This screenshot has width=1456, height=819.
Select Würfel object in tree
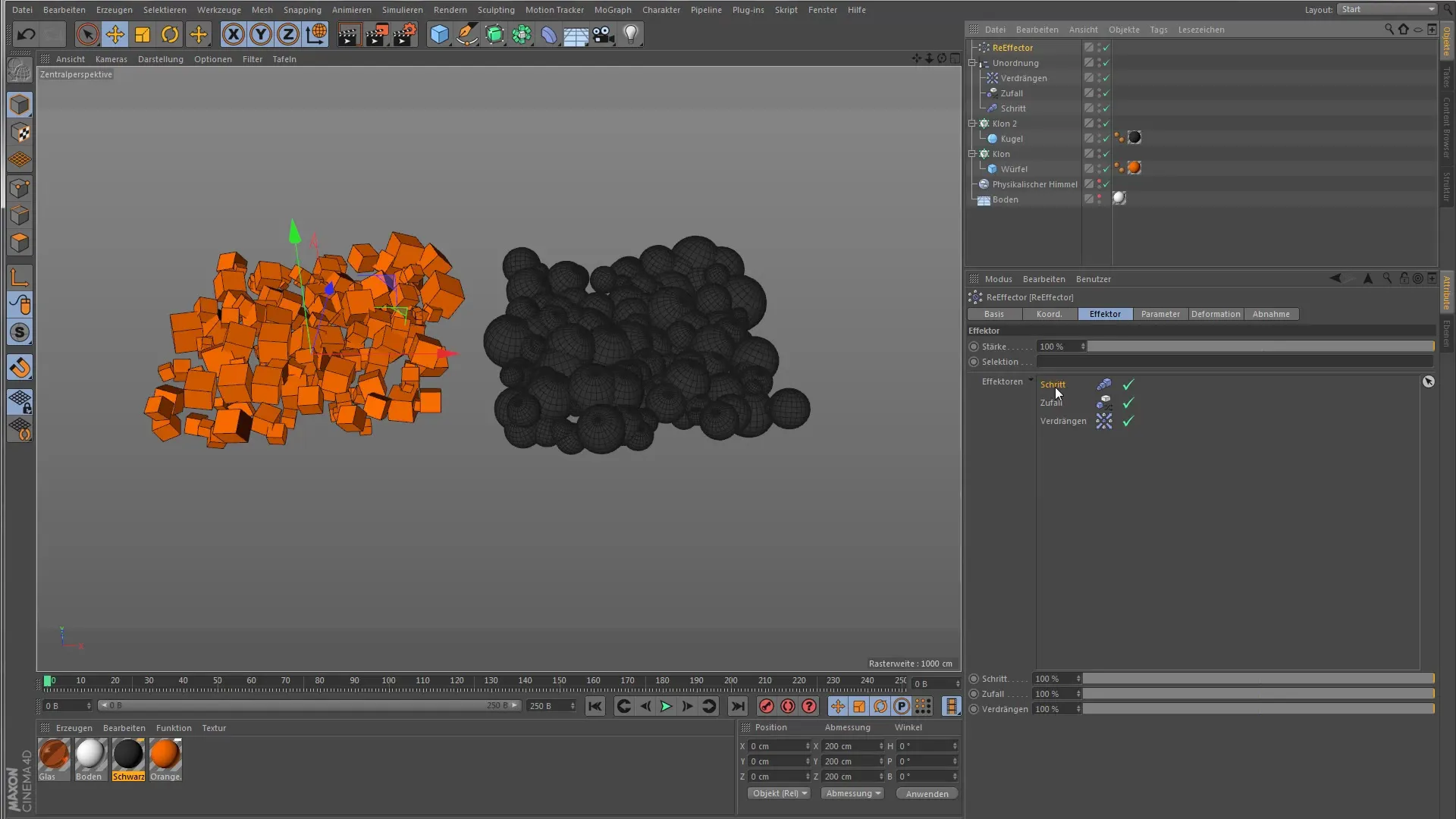pyautogui.click(x=1014, y=169)
